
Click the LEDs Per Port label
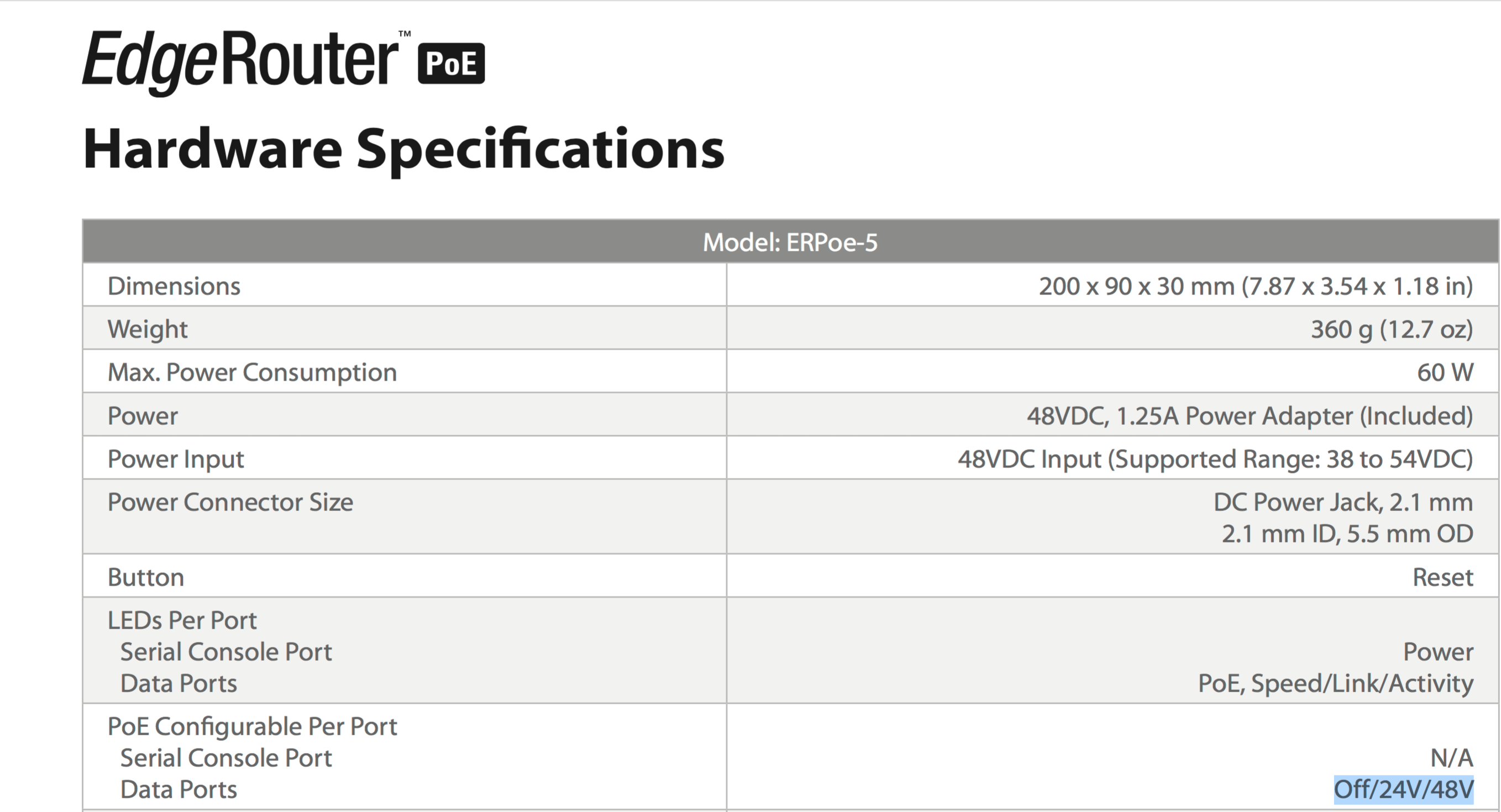(x=182, y=620)
